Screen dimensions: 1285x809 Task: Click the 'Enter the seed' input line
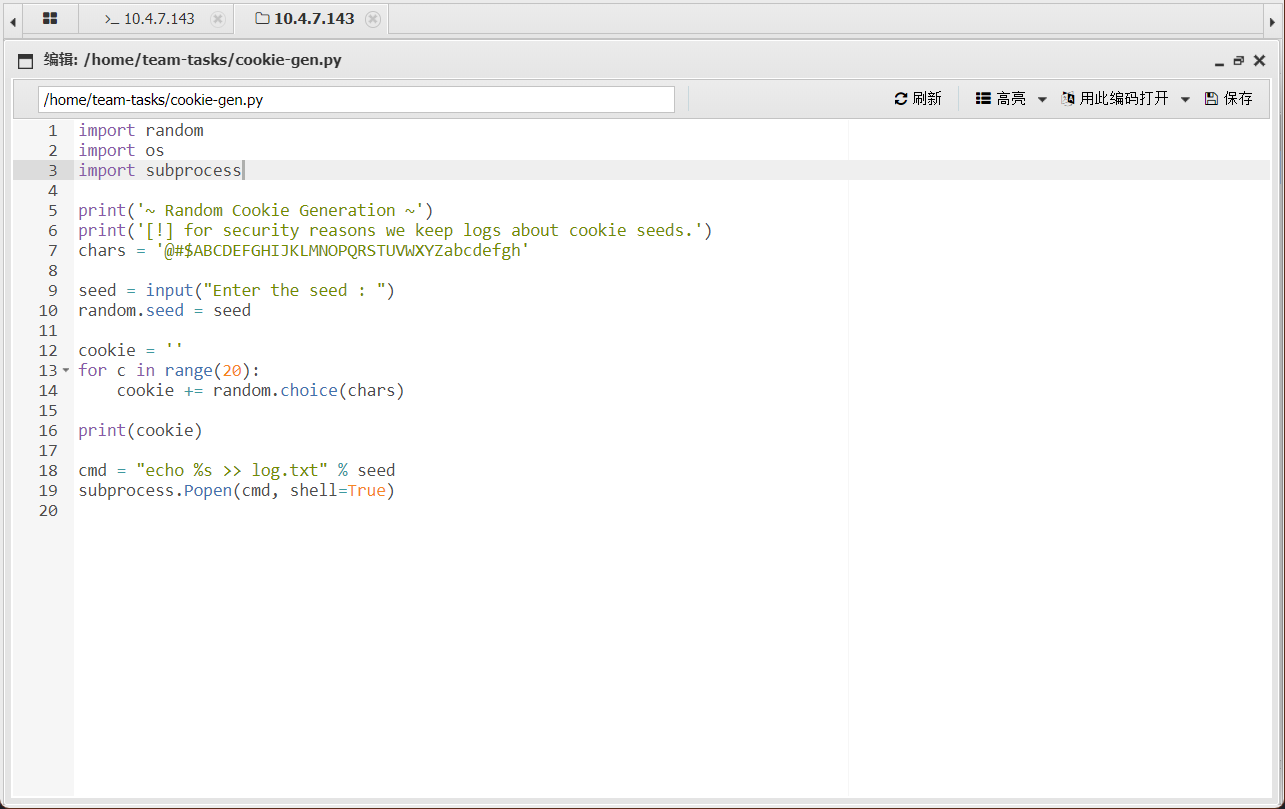point(237,290)
